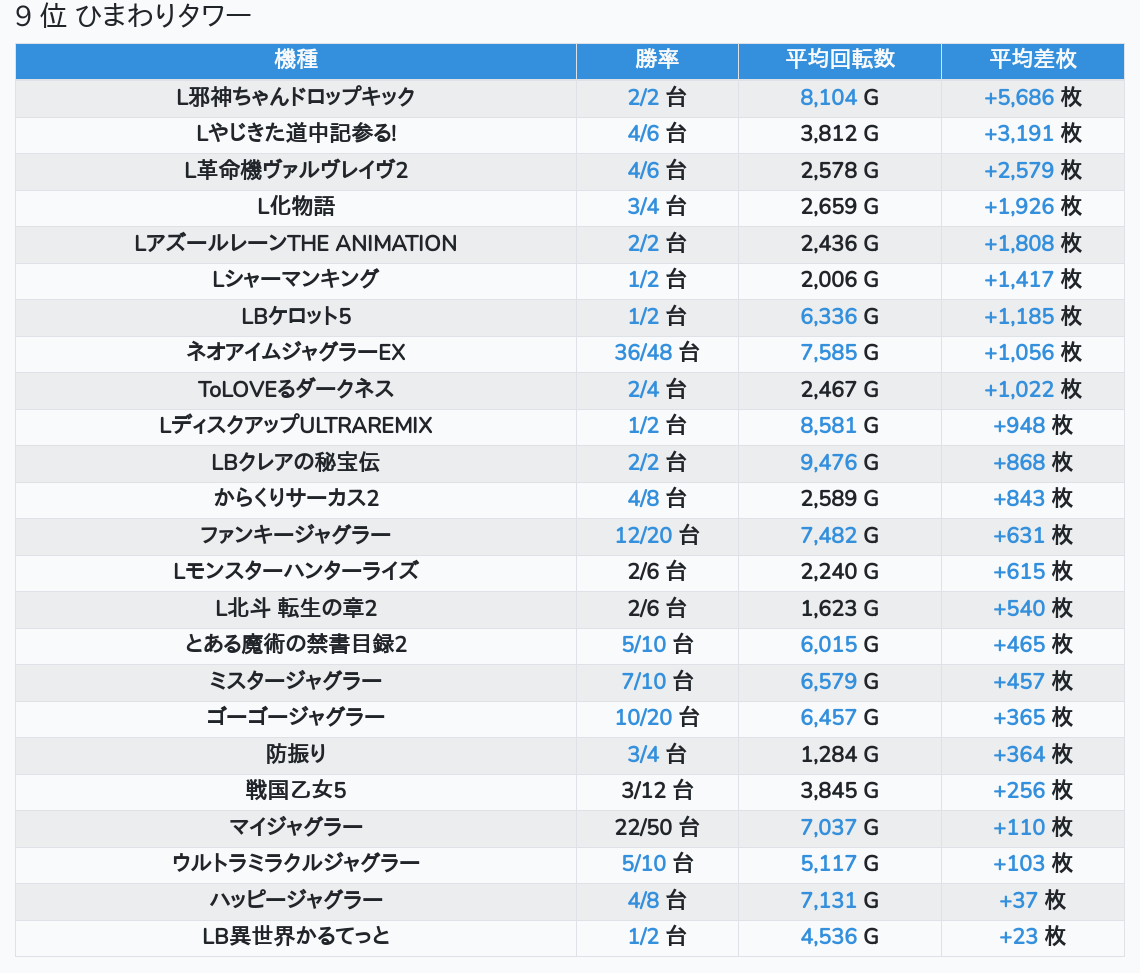Click the +465 枚 average difference value

pos(1032,645)
